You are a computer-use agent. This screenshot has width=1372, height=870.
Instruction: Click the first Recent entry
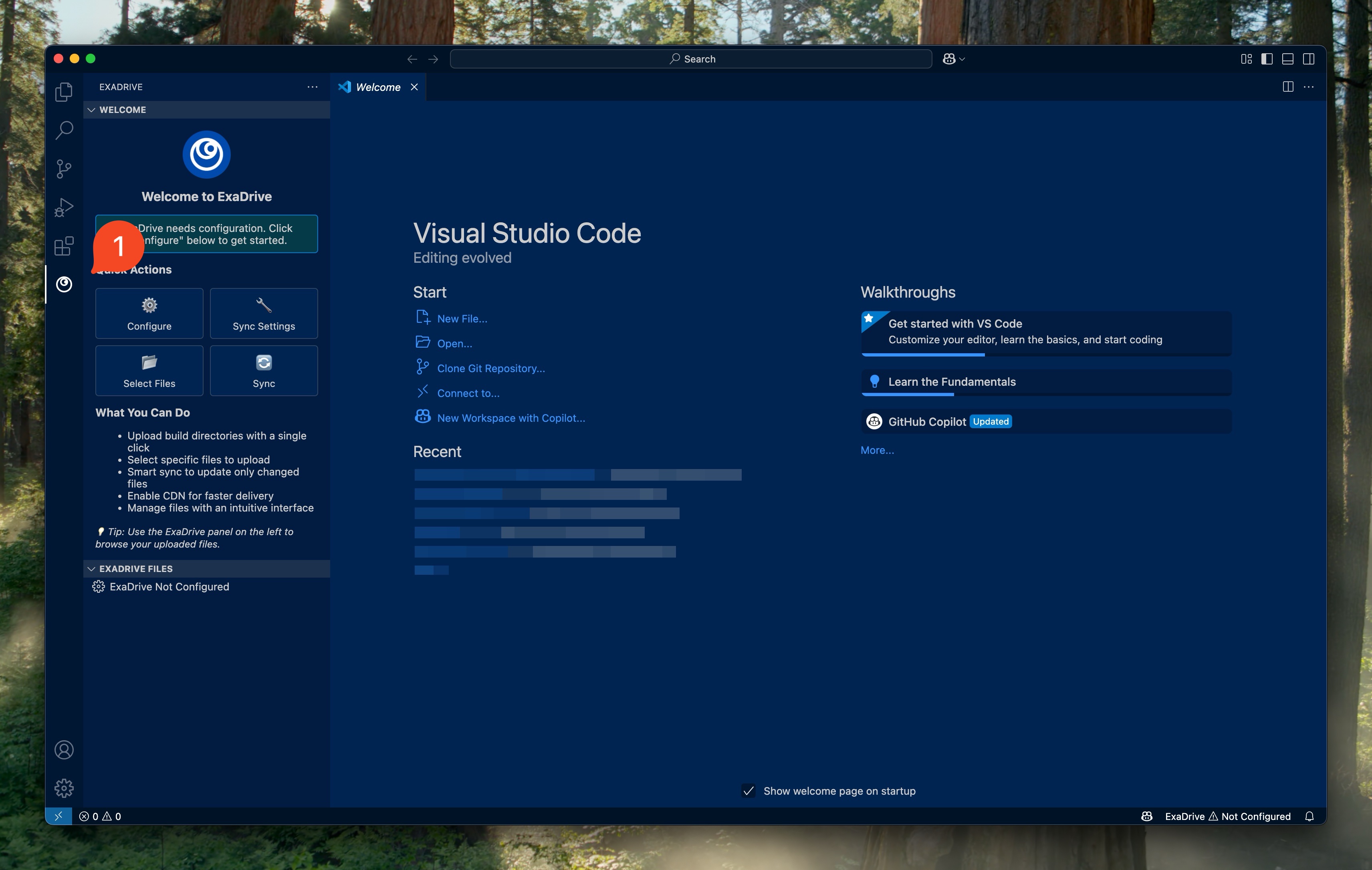click(578, 475)
